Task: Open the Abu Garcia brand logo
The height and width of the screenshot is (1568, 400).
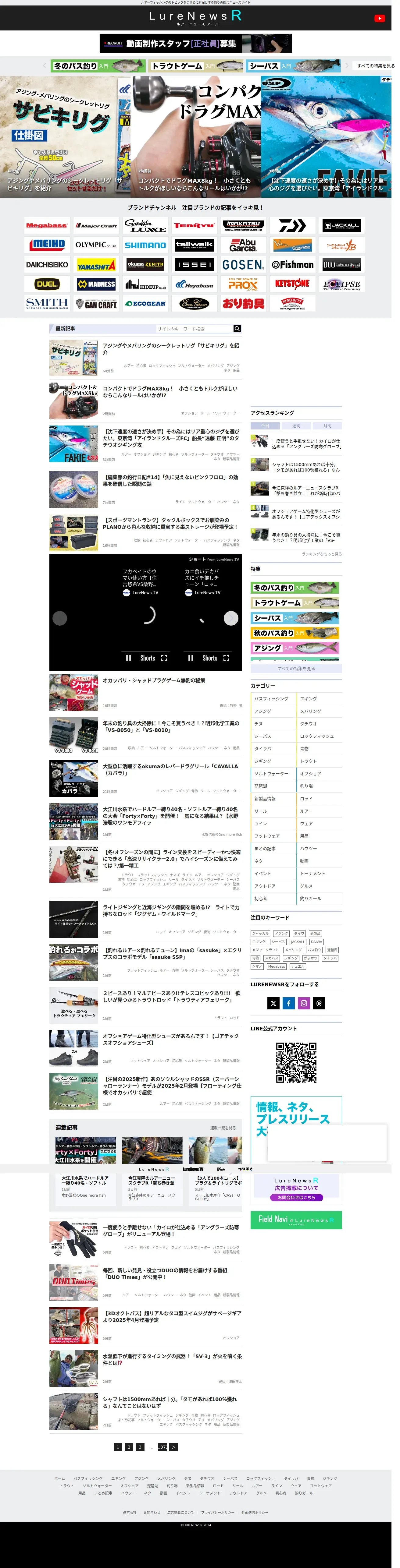Action: pos(243,245)
